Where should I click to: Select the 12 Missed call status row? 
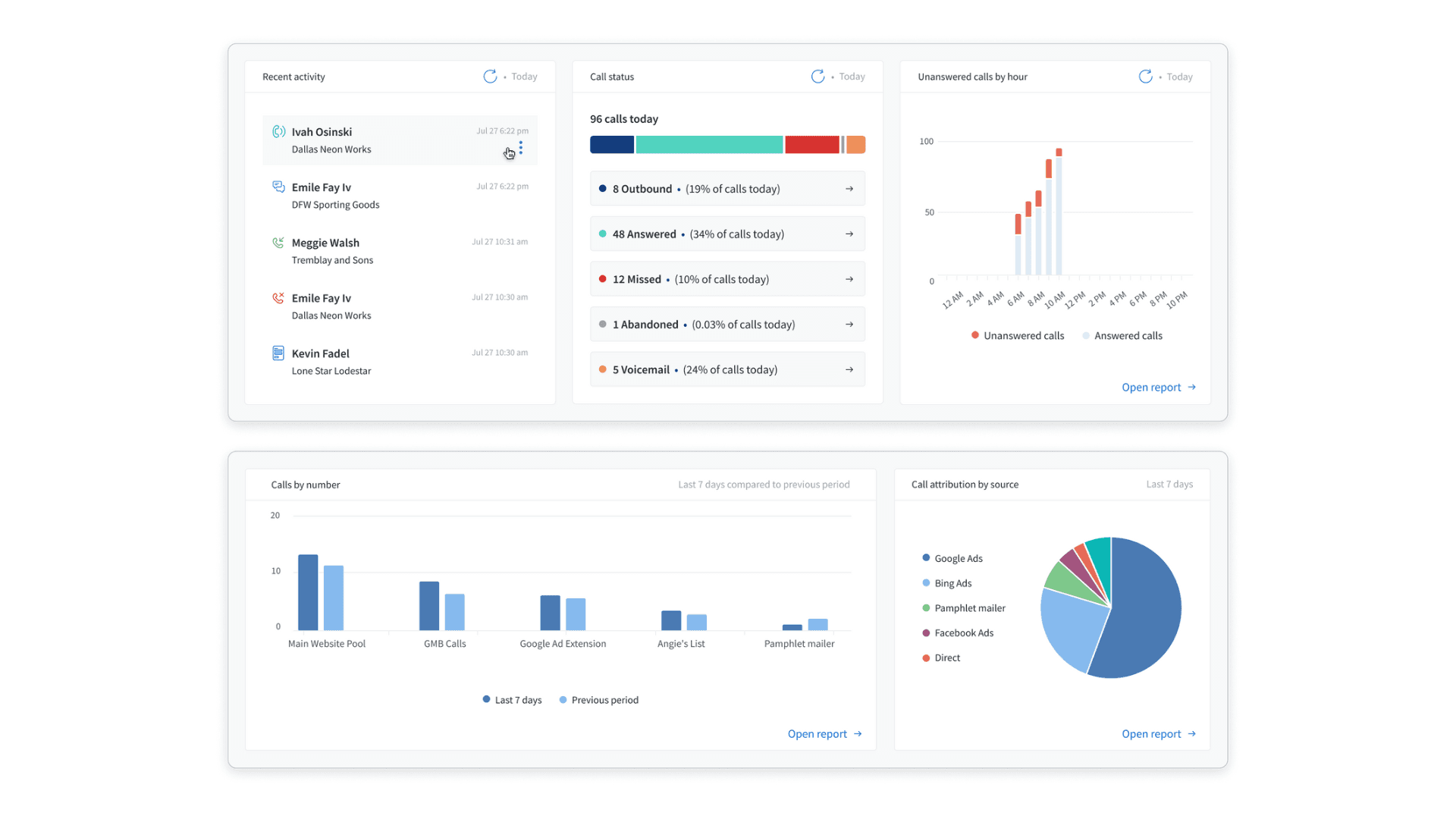[x=727, y=279]
